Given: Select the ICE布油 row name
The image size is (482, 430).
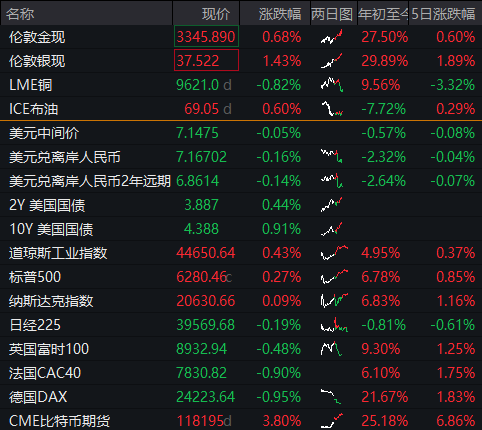Looking at the screenshot, I should click(x=34, y=109).
